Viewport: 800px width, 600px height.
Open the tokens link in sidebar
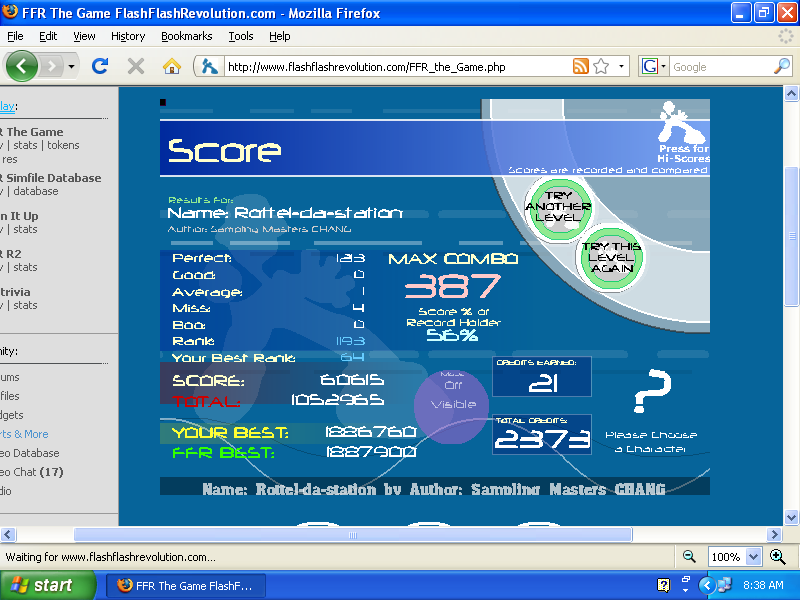63,145
